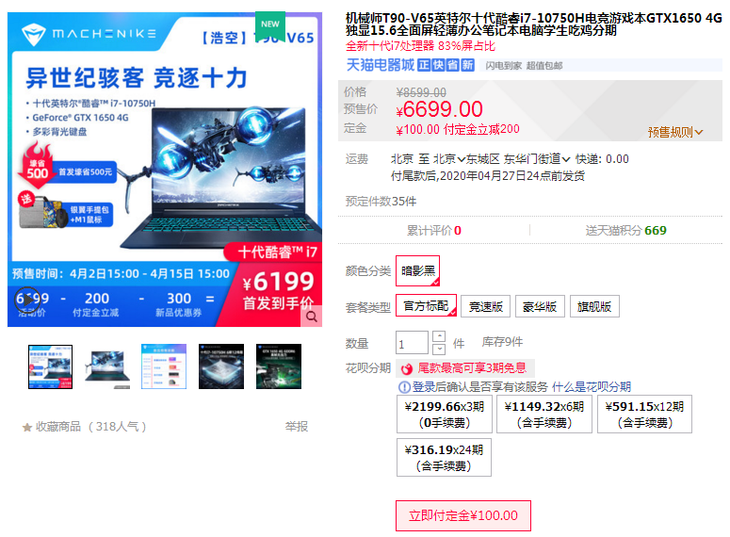Screen dimensions: 730x537
Task: Click the info icon before the login notice
Action: coord(404,387)
